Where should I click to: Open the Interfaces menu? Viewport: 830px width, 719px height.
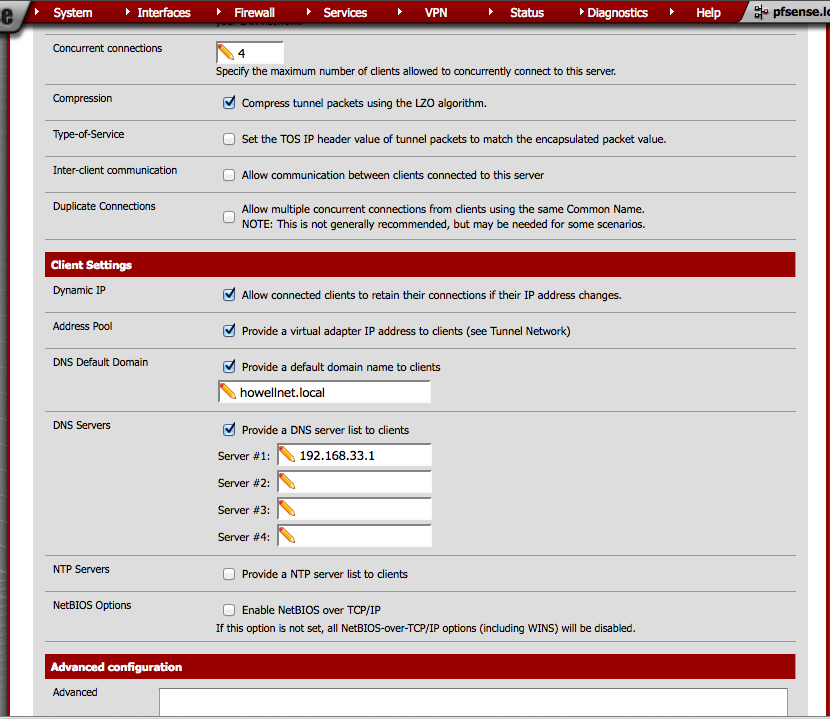[164, 13]
